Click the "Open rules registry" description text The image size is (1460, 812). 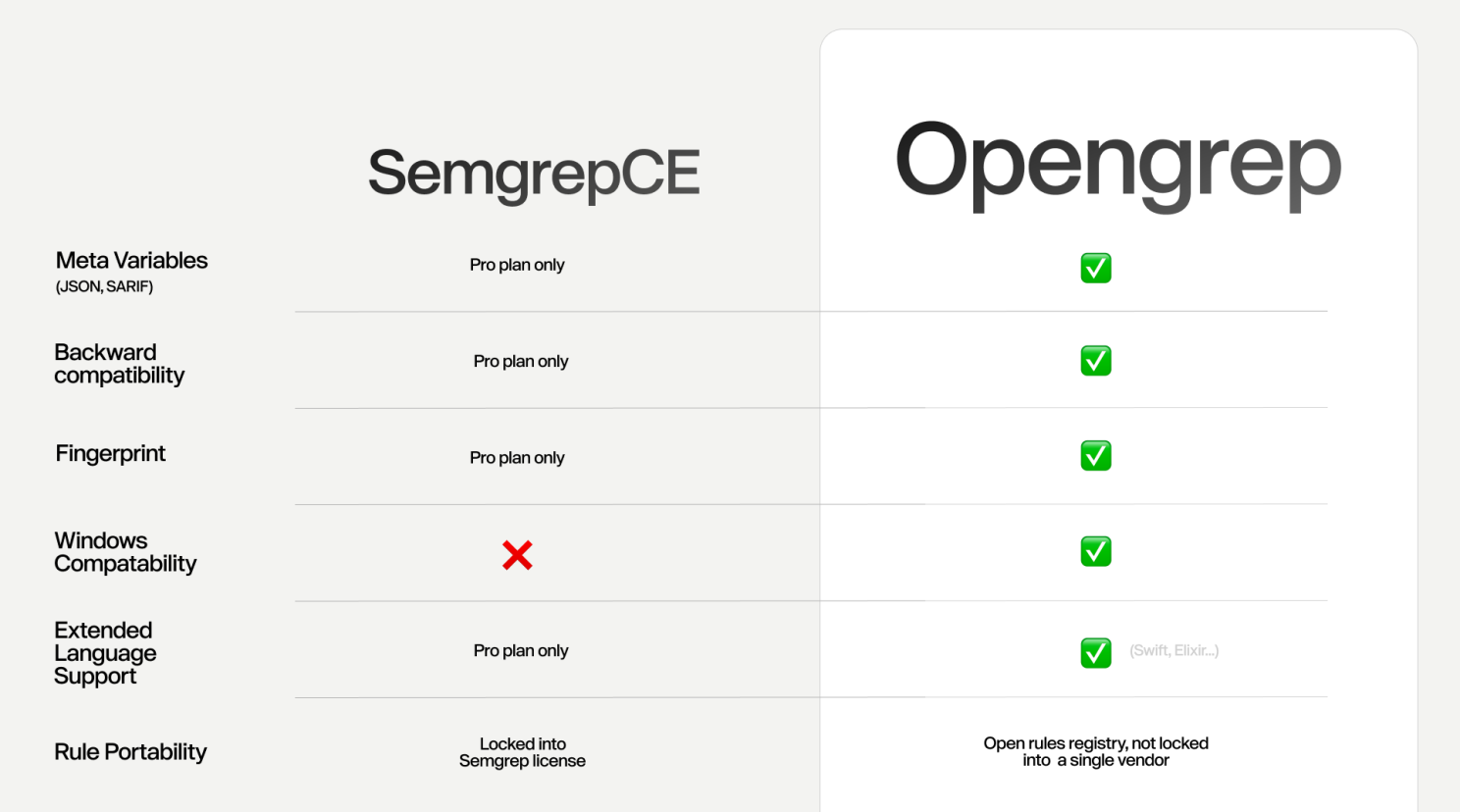1096,751
